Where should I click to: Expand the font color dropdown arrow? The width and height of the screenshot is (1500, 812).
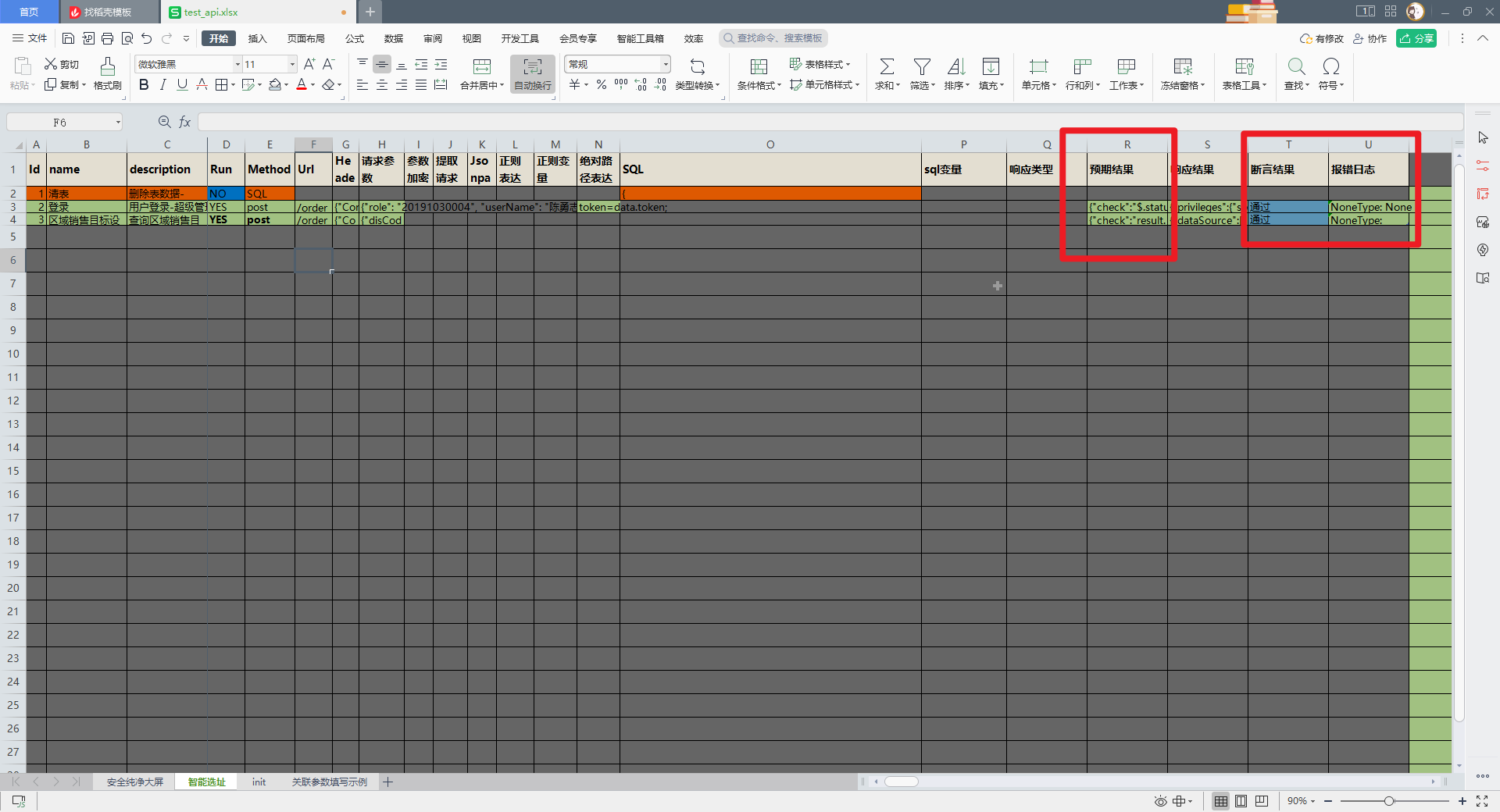coord(313,85)
